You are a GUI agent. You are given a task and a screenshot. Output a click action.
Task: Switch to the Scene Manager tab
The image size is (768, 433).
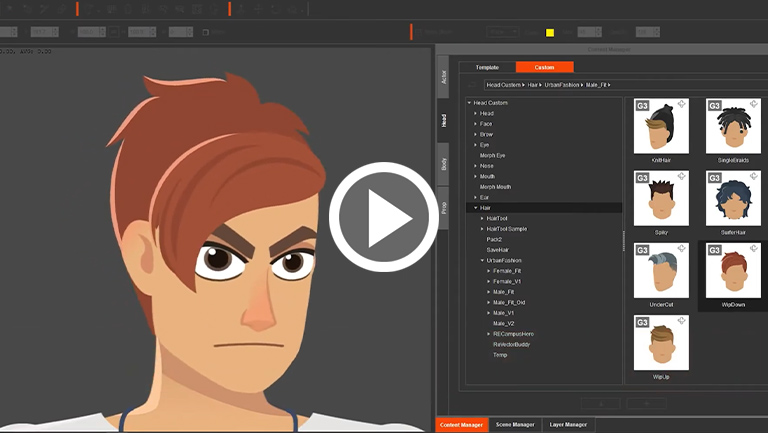(515, 425)
